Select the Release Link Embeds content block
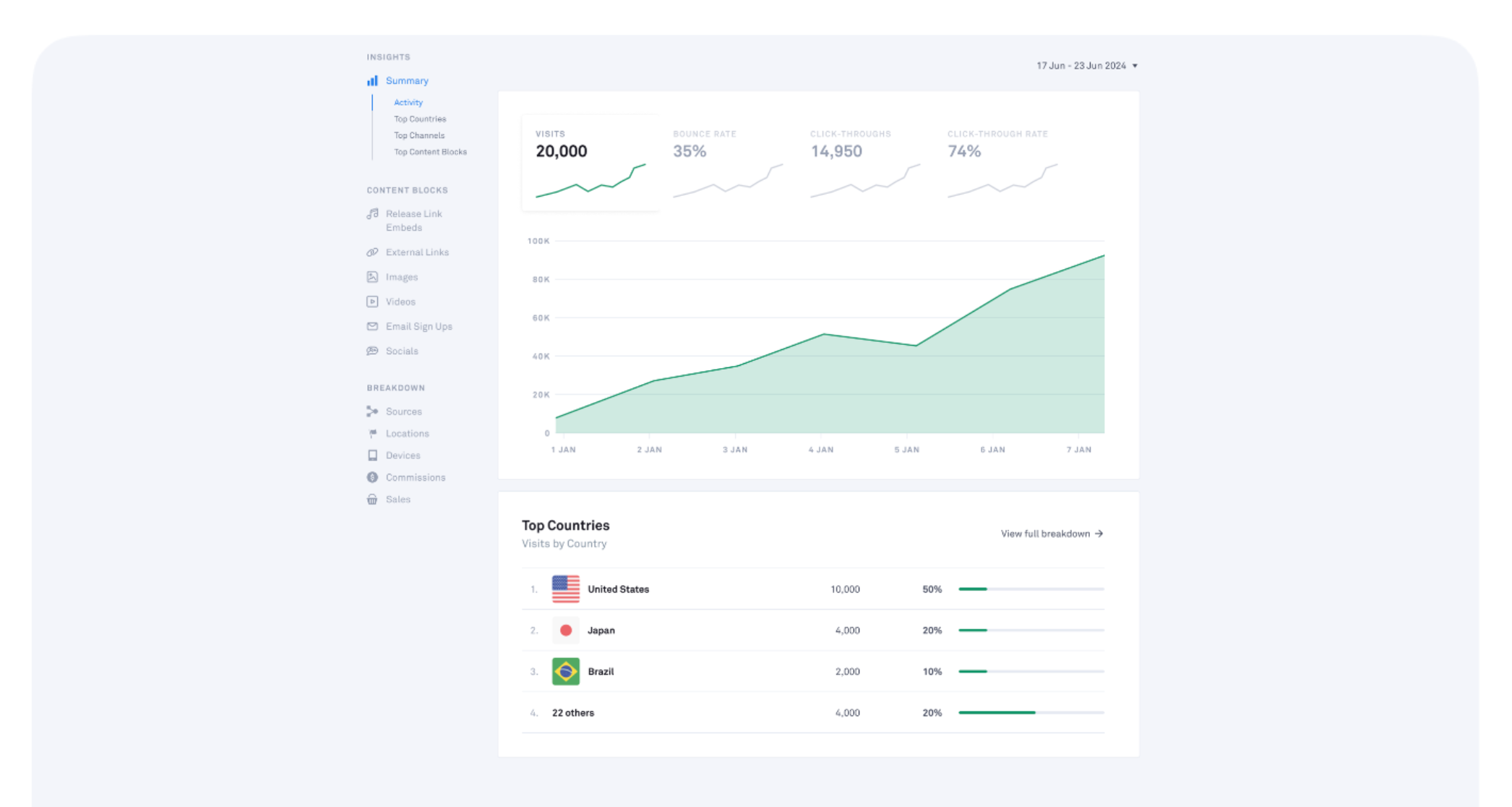Screen dimensions: 1512x807 413,220
